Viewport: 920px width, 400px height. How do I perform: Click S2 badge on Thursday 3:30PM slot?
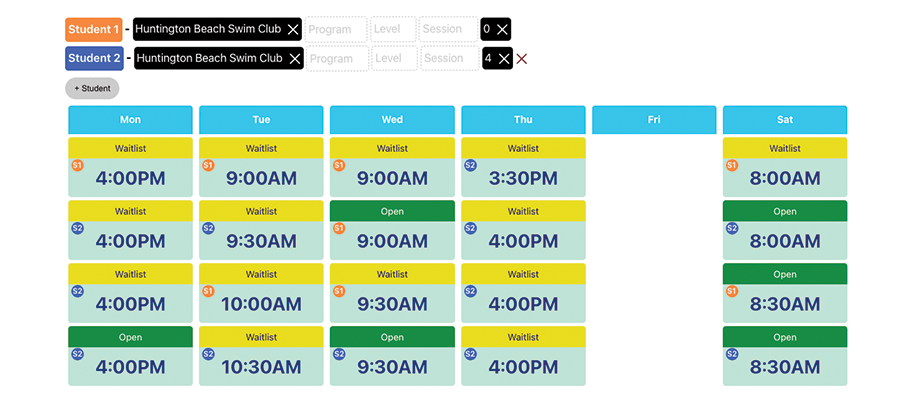469,165
